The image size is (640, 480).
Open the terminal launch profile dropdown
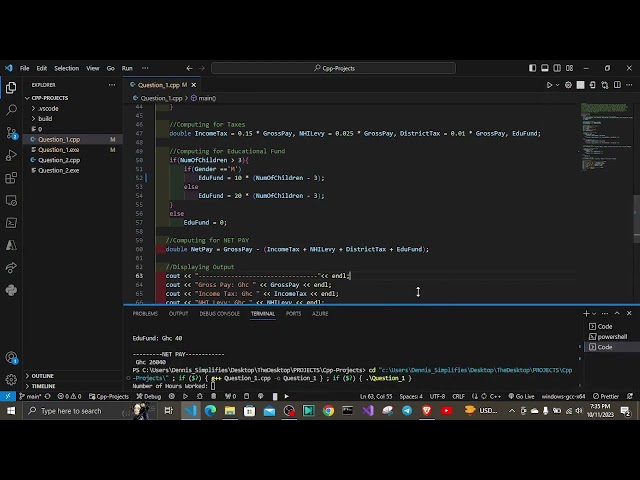point(594,313)
